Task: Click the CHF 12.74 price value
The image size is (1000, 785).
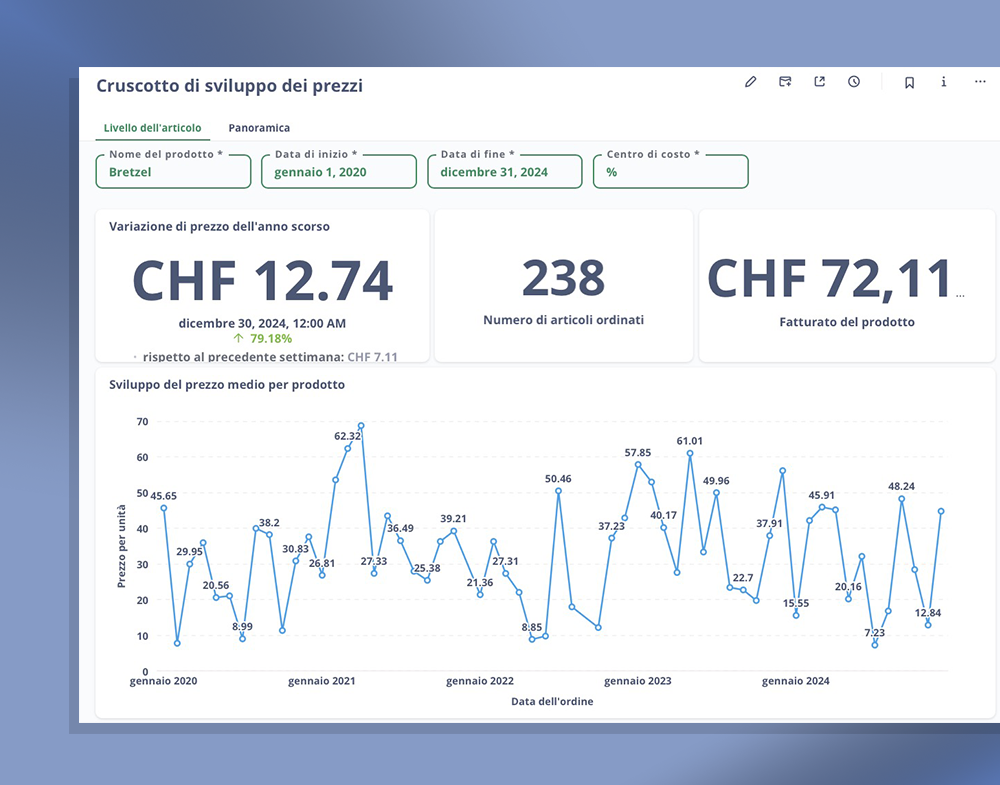Action: point(262,281)
